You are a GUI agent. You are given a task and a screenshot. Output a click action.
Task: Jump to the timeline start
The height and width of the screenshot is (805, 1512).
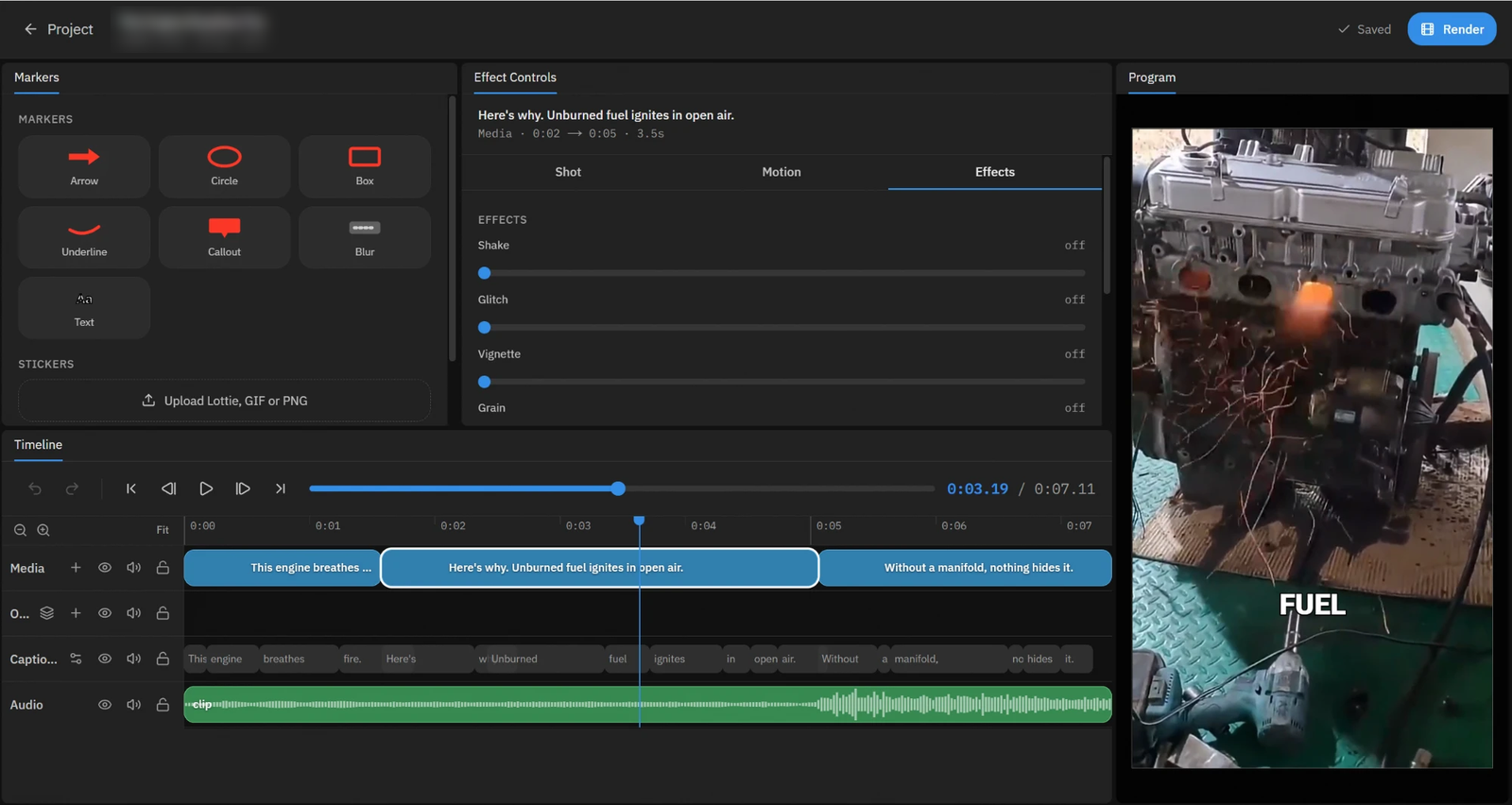click(x=131, y=488)
